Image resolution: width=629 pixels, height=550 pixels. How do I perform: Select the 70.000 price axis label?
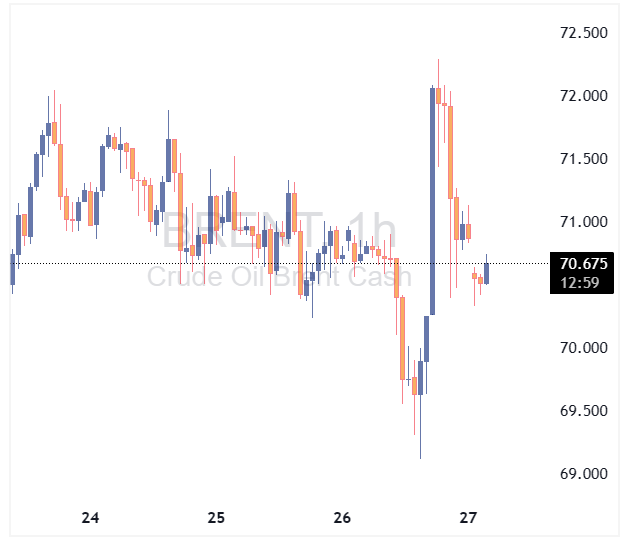tap(583, 348)
